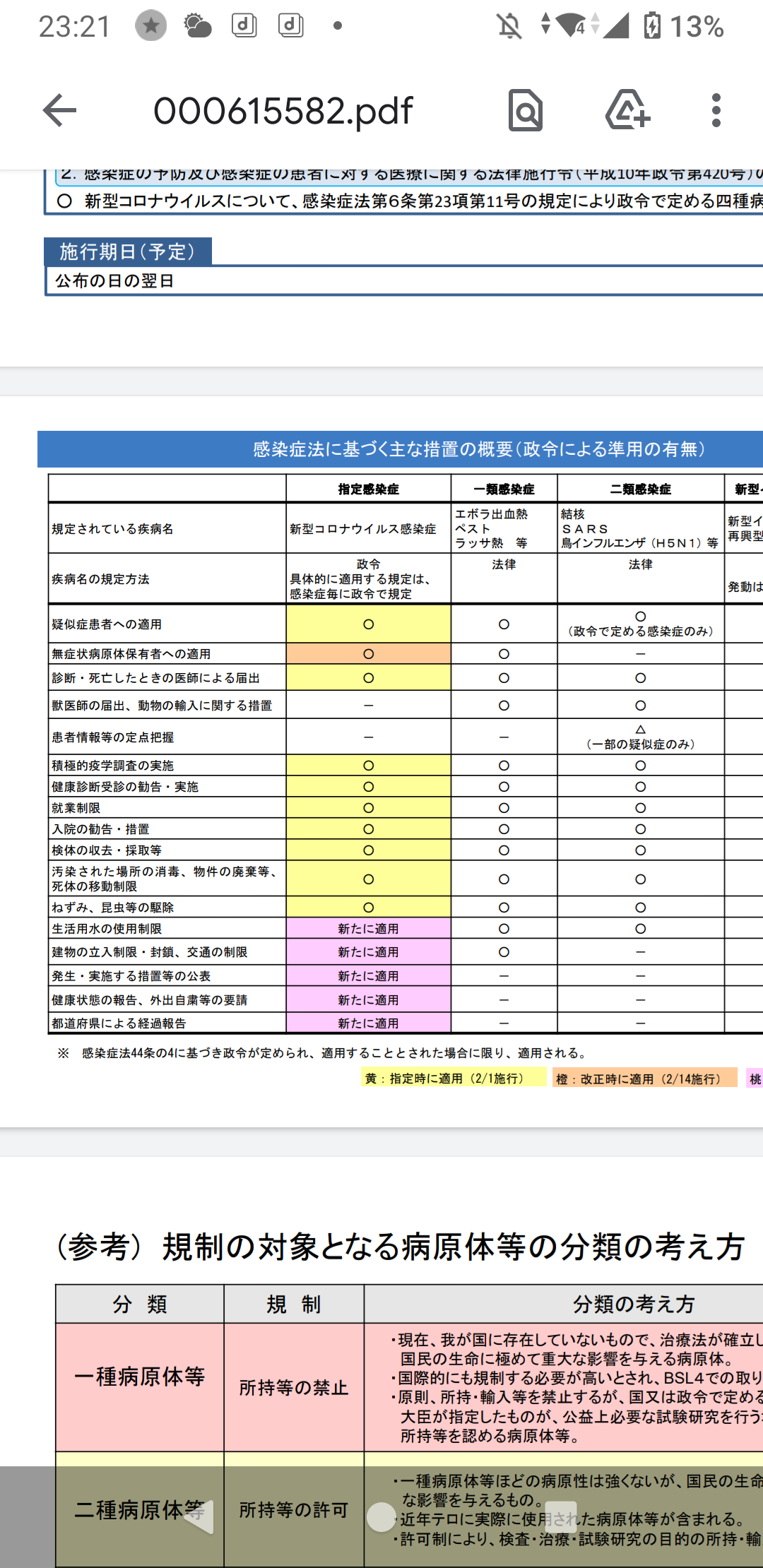The height and width of the screenshot is (1568, 763).
Task: Tap 新たに適用 in the 生活用水の使用制限 row
Action: (368, 929)
